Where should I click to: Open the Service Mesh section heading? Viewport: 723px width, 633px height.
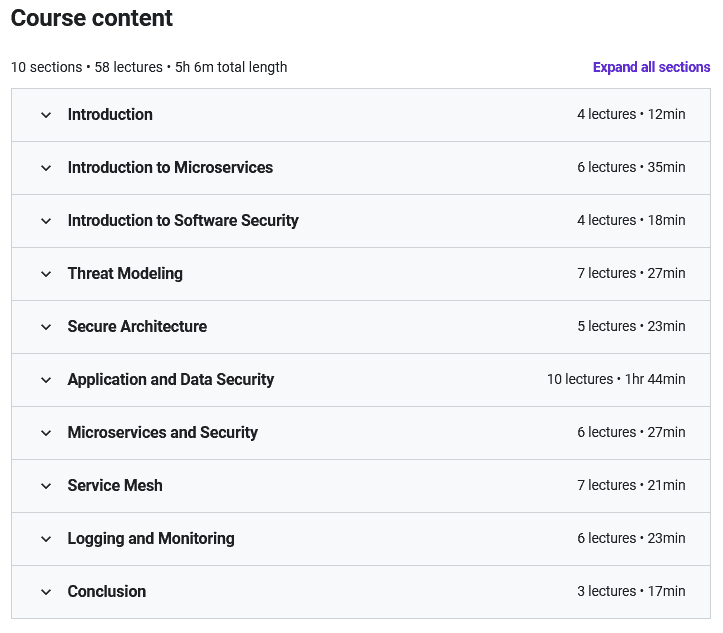[115, 485]
